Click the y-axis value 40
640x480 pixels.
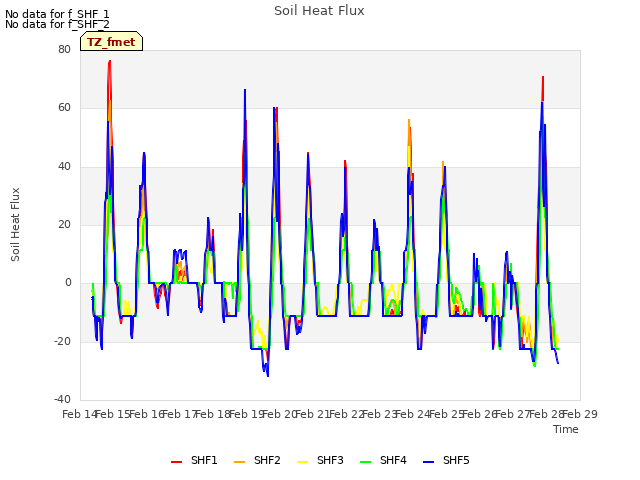click(x=64, y=166)
